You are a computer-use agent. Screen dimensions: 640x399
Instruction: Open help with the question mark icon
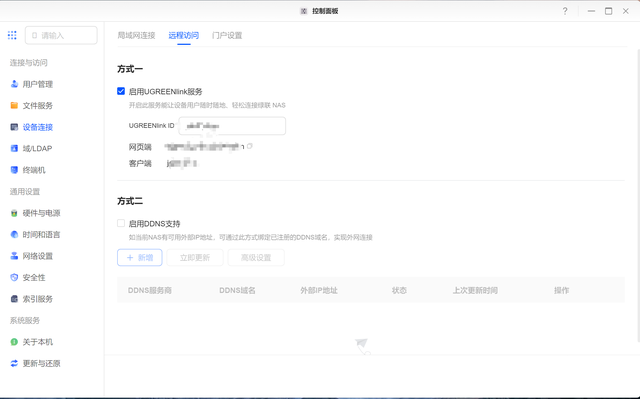565,11
